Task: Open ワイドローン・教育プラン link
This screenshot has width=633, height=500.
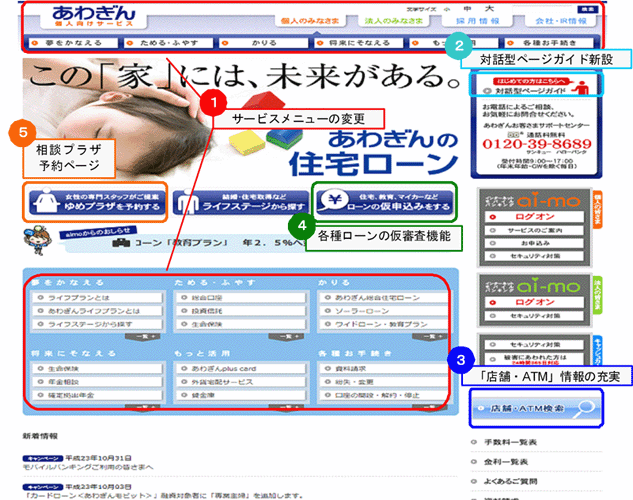Action: coord(384,324)
